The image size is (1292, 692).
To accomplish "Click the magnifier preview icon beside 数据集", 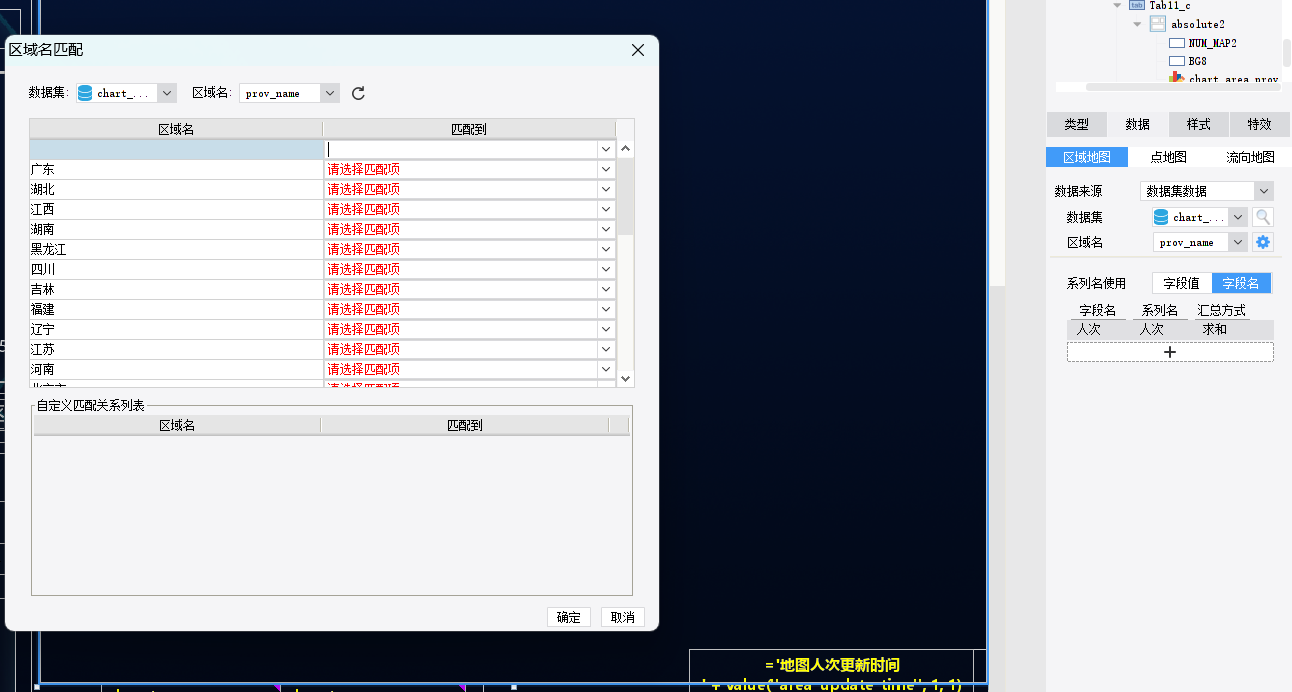I will coord(1263,217).
